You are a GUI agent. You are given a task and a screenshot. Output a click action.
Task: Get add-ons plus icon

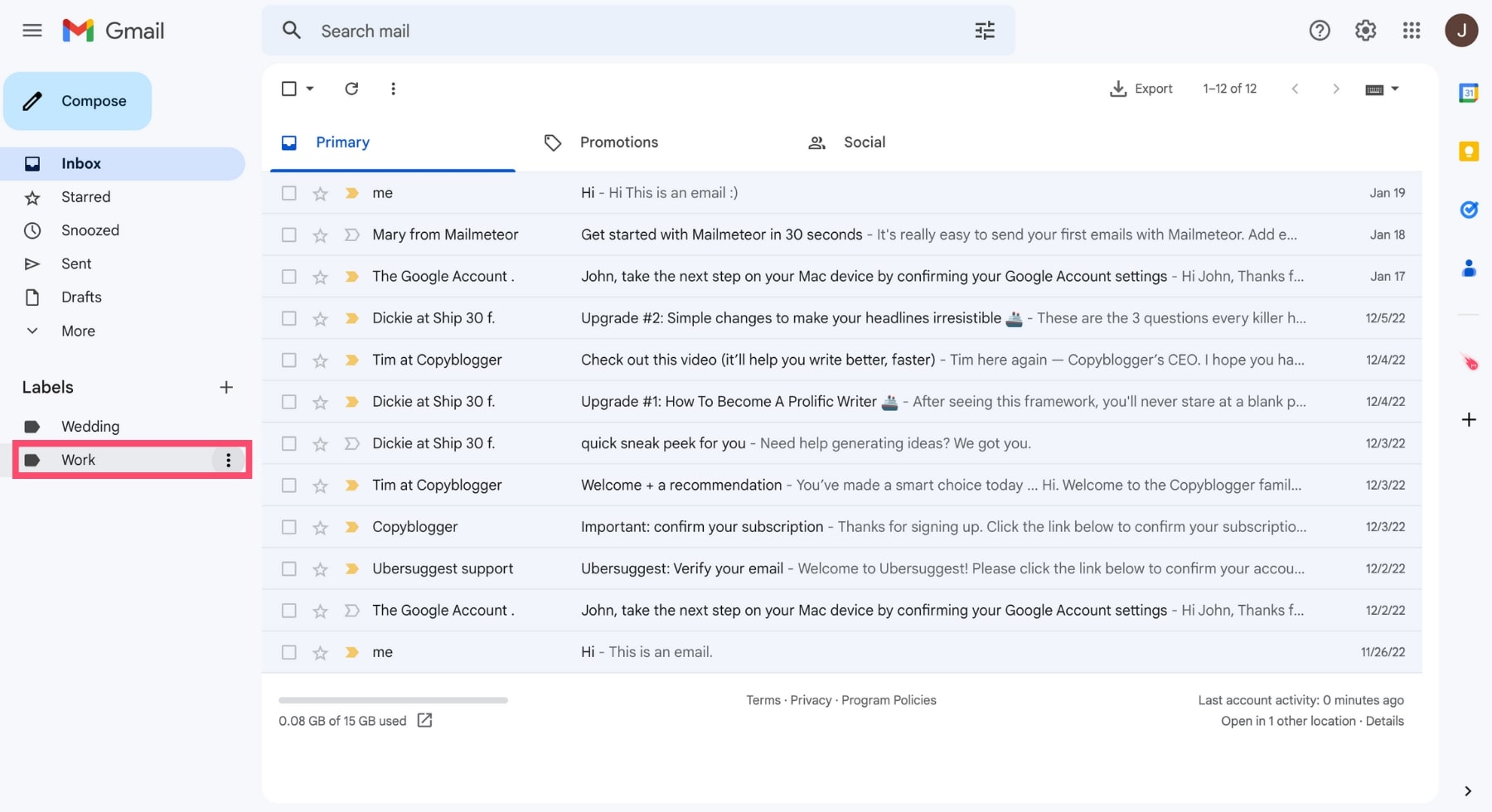click(1469, 420)
